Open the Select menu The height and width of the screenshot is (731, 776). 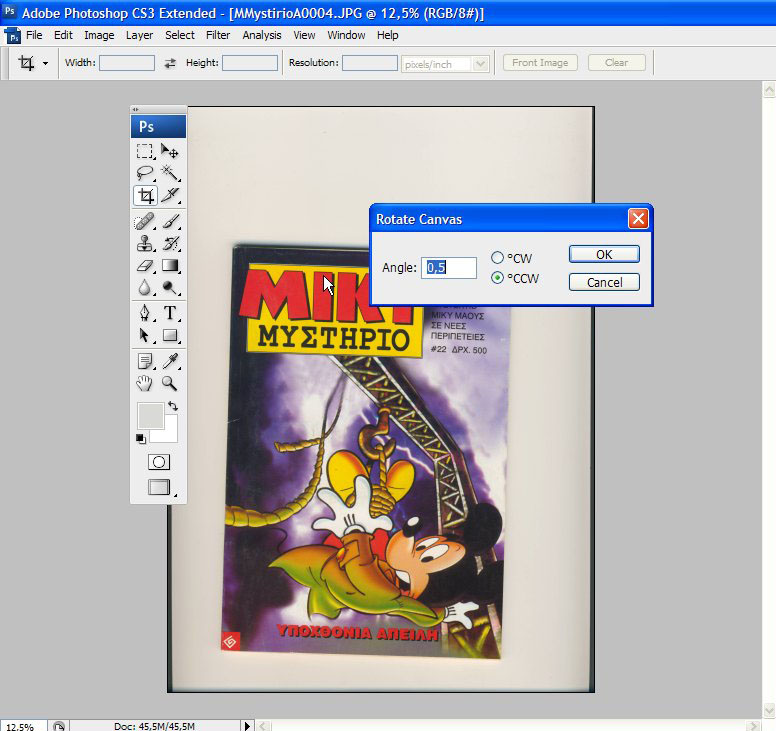coord(180,35)
